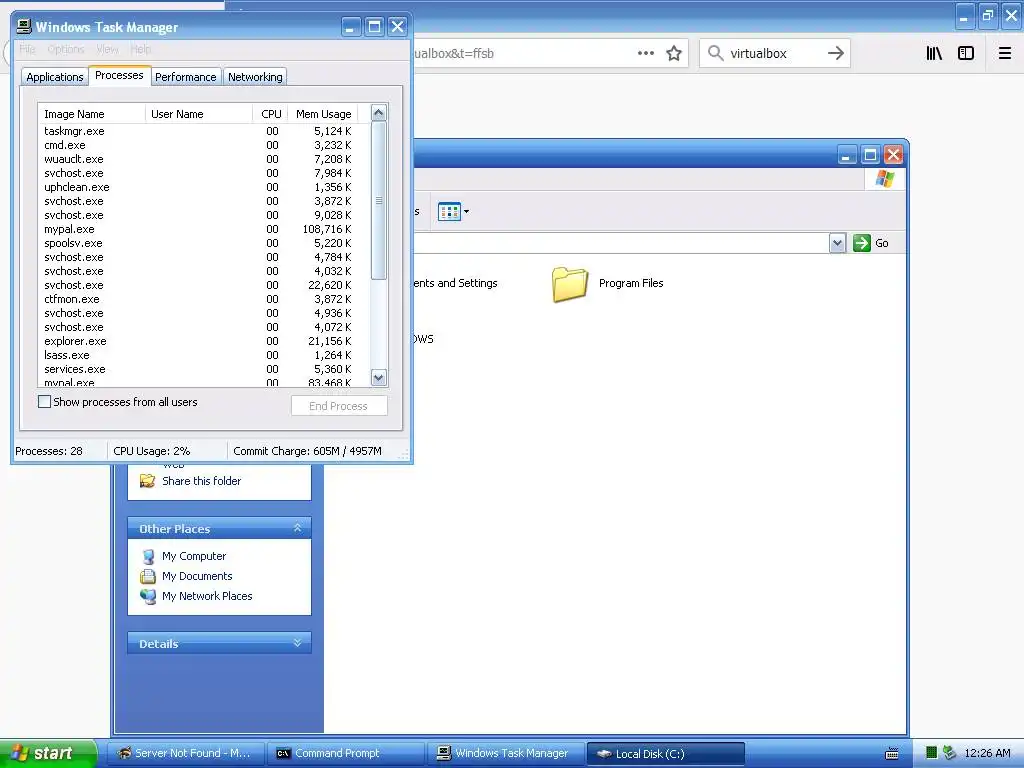The image size is (1024, 768).
Task: Click the process list scrollbar thumb
Action: coord(379,200)
